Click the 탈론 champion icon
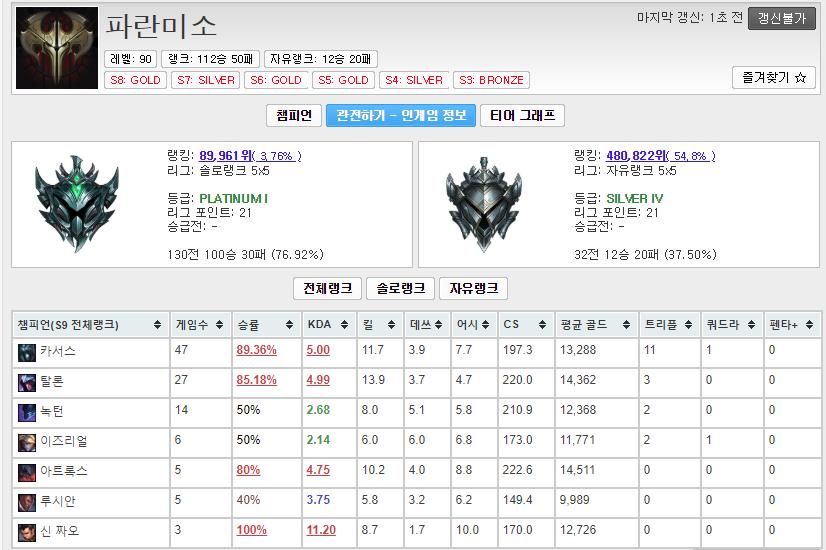Viewport: 826px width, 550px height. 27,382
